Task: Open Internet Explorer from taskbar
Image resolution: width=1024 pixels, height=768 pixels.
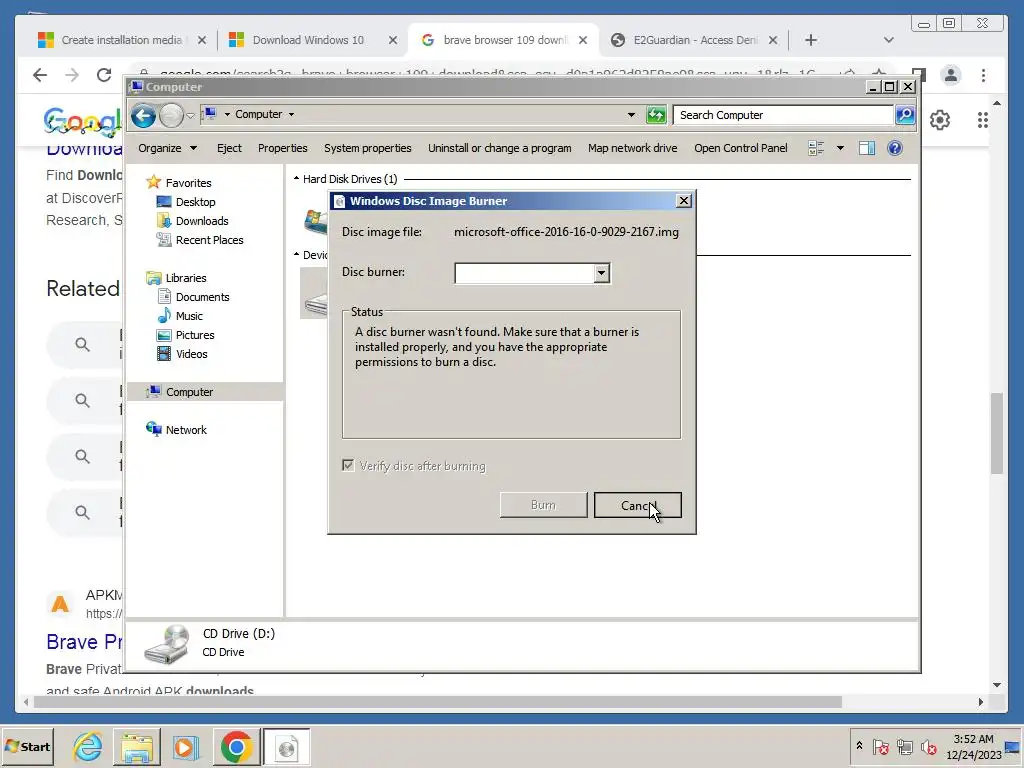Action: pyautogui.click(x=88, y=746)
